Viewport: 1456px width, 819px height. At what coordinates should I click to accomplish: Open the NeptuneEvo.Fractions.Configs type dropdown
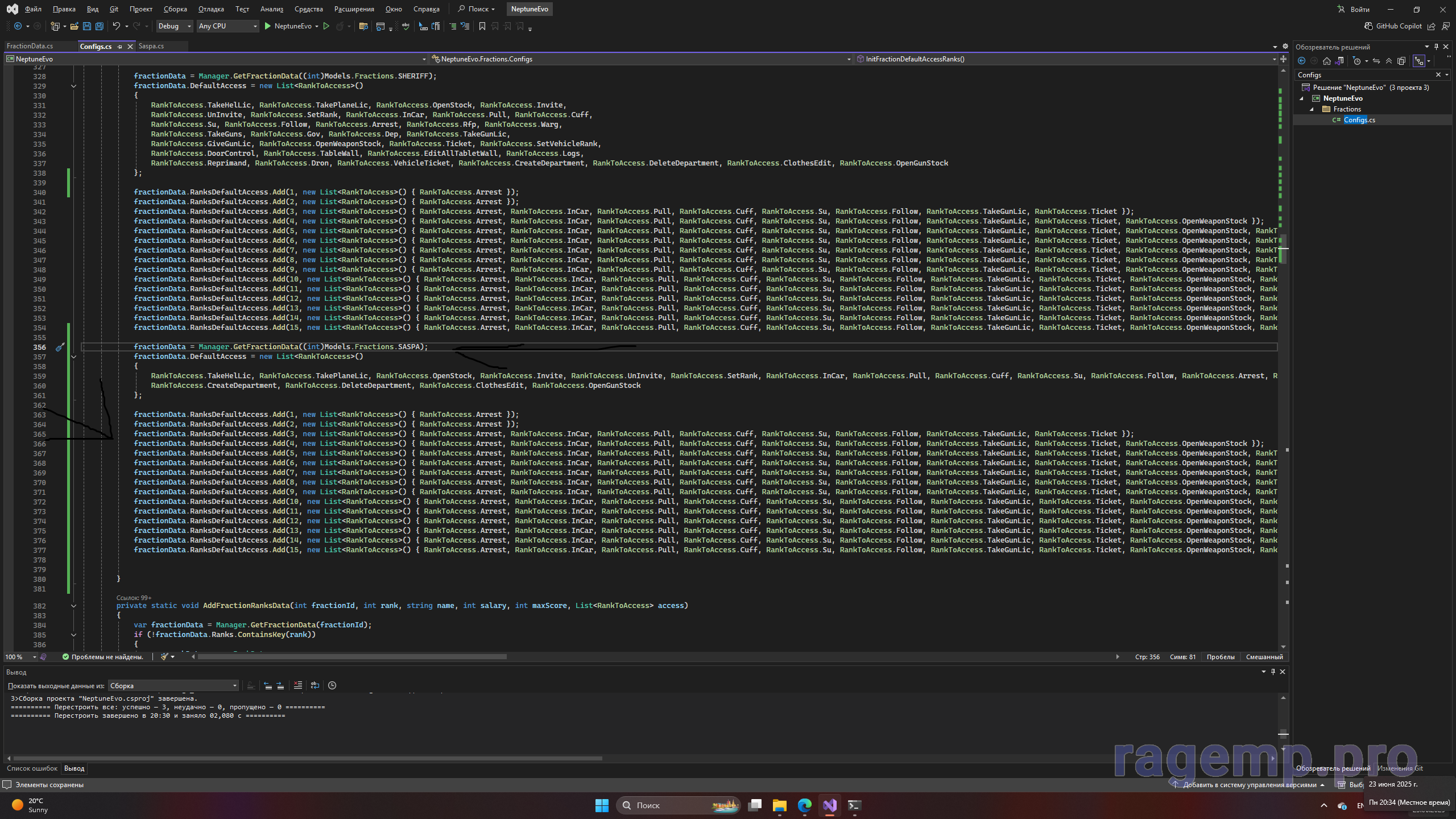641,59
